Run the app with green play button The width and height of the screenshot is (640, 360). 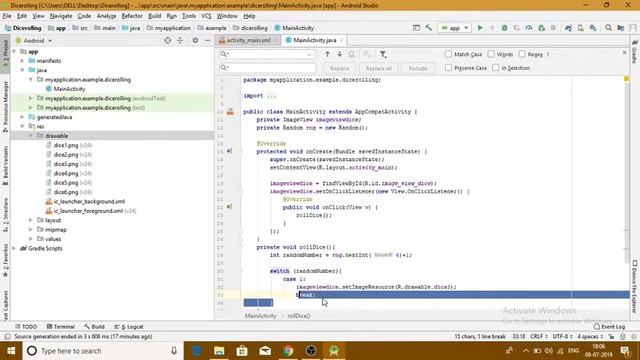point(480,28)
